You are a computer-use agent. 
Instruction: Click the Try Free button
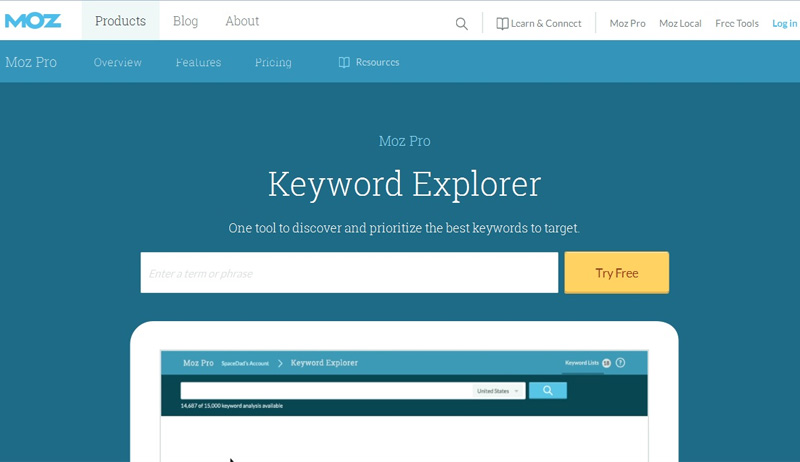point(616,272)
